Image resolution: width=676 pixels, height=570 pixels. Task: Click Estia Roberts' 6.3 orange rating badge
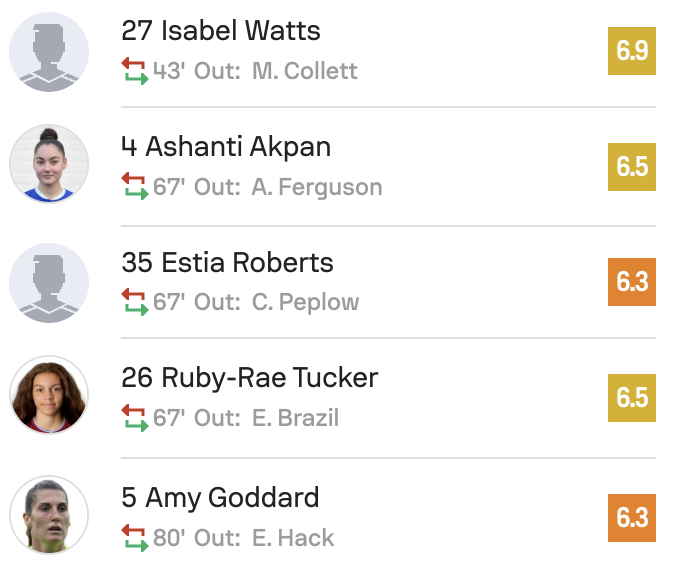(632, 282)
